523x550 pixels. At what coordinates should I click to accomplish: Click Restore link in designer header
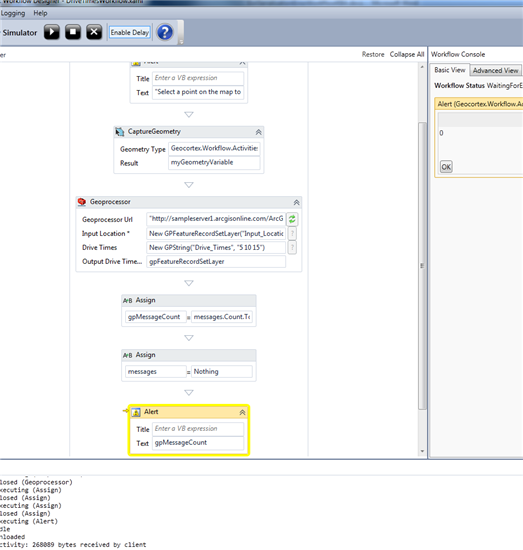coord(373,54)
